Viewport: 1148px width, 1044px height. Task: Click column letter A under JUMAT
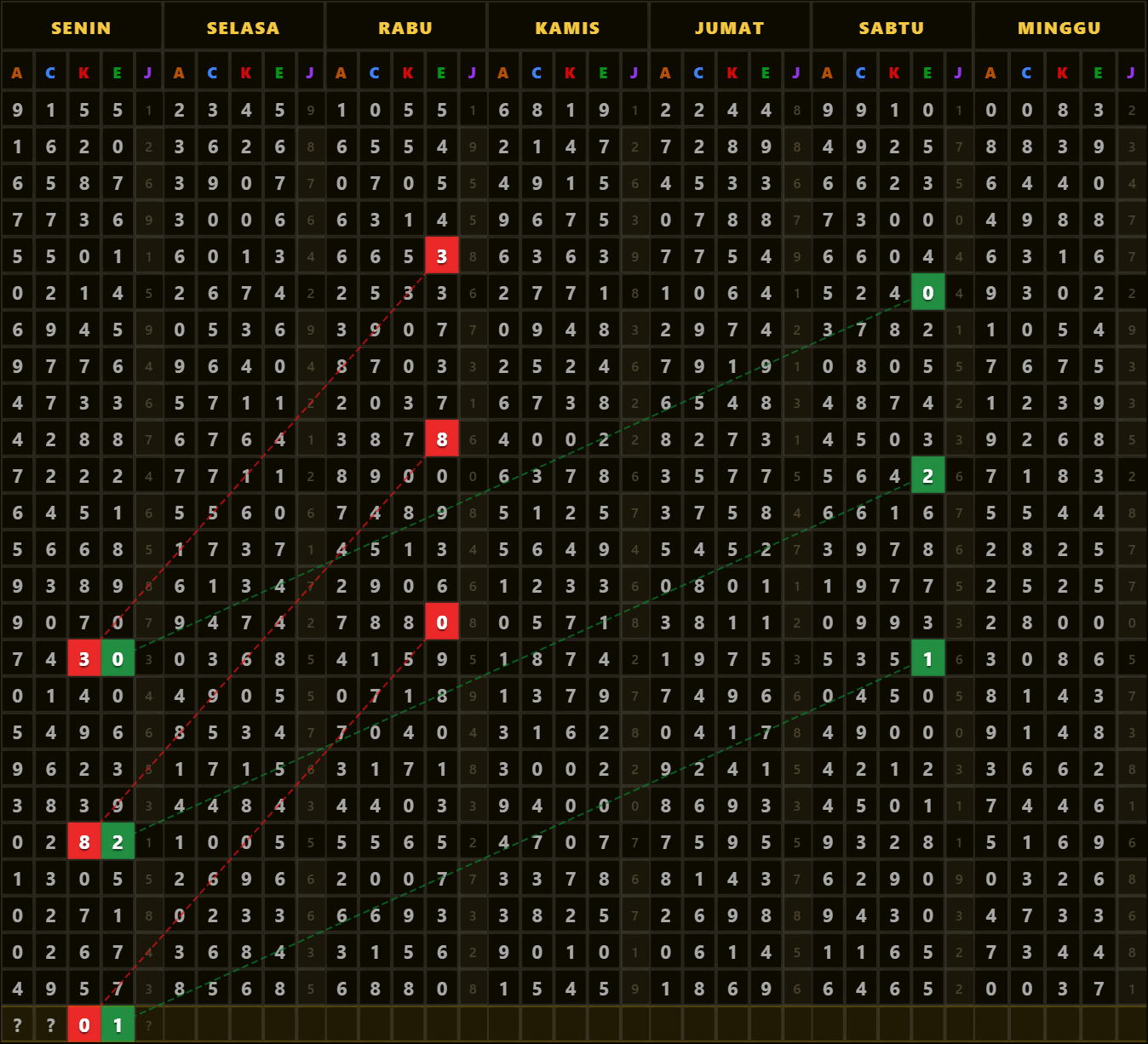665,73
